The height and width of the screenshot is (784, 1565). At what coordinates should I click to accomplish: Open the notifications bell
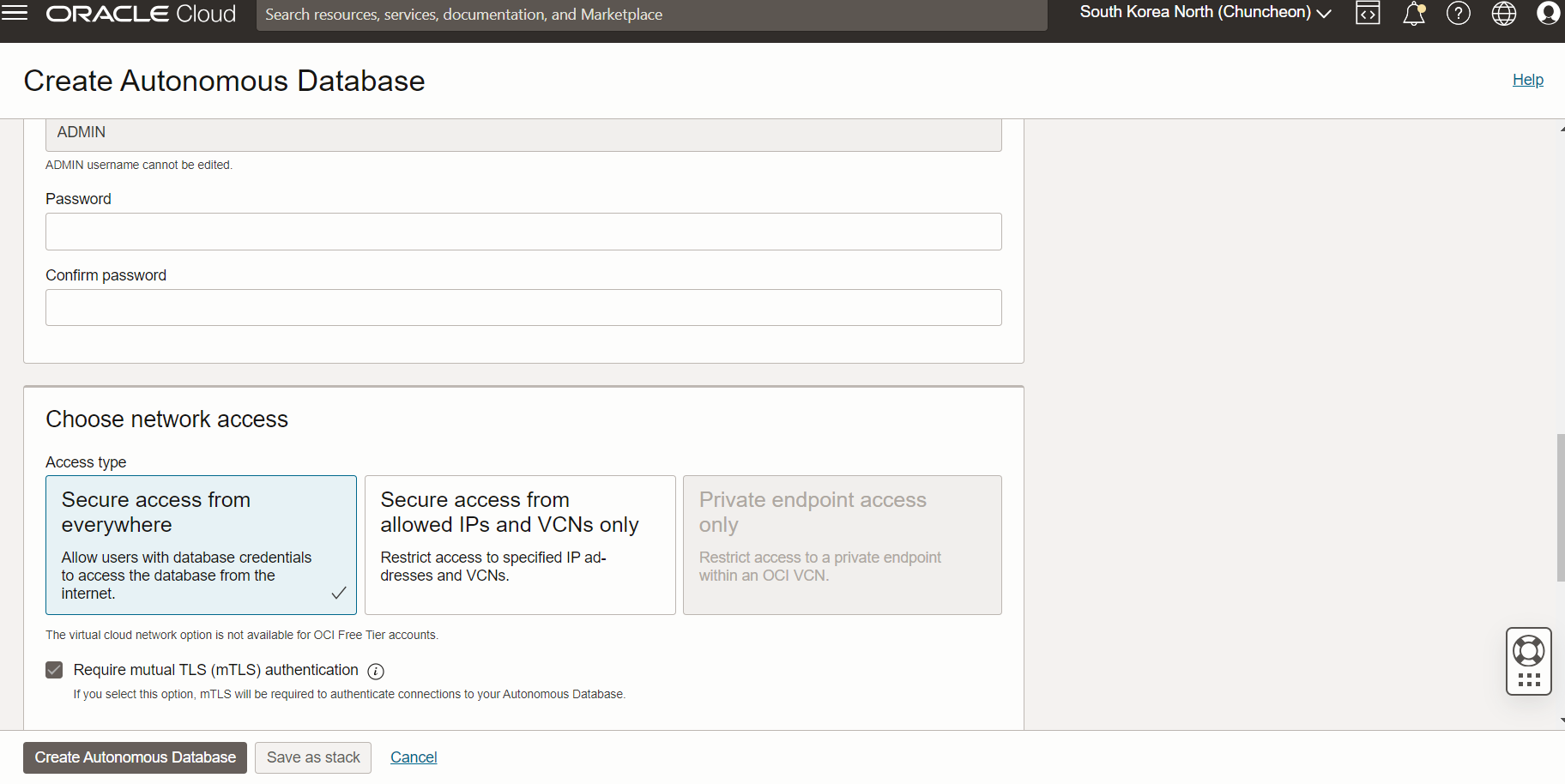[1414, 13]
